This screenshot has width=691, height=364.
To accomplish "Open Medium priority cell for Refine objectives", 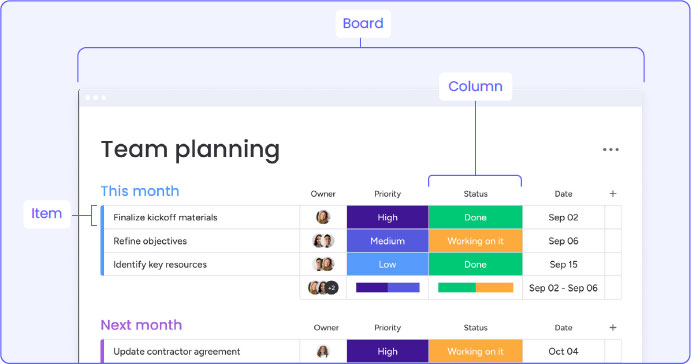I will tap(387, 241).
